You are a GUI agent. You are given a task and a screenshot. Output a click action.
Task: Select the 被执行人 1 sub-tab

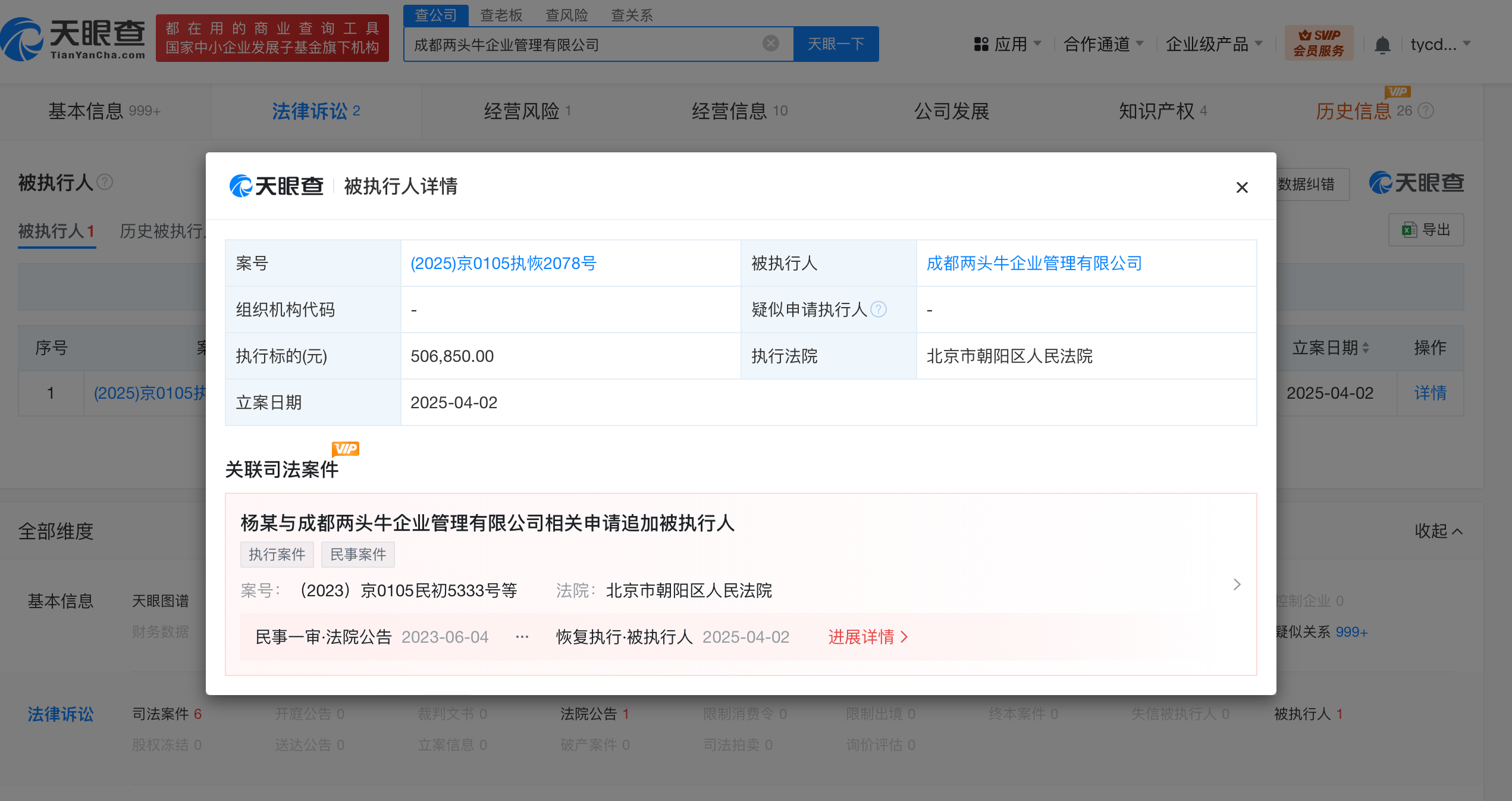tap(57, 231)
